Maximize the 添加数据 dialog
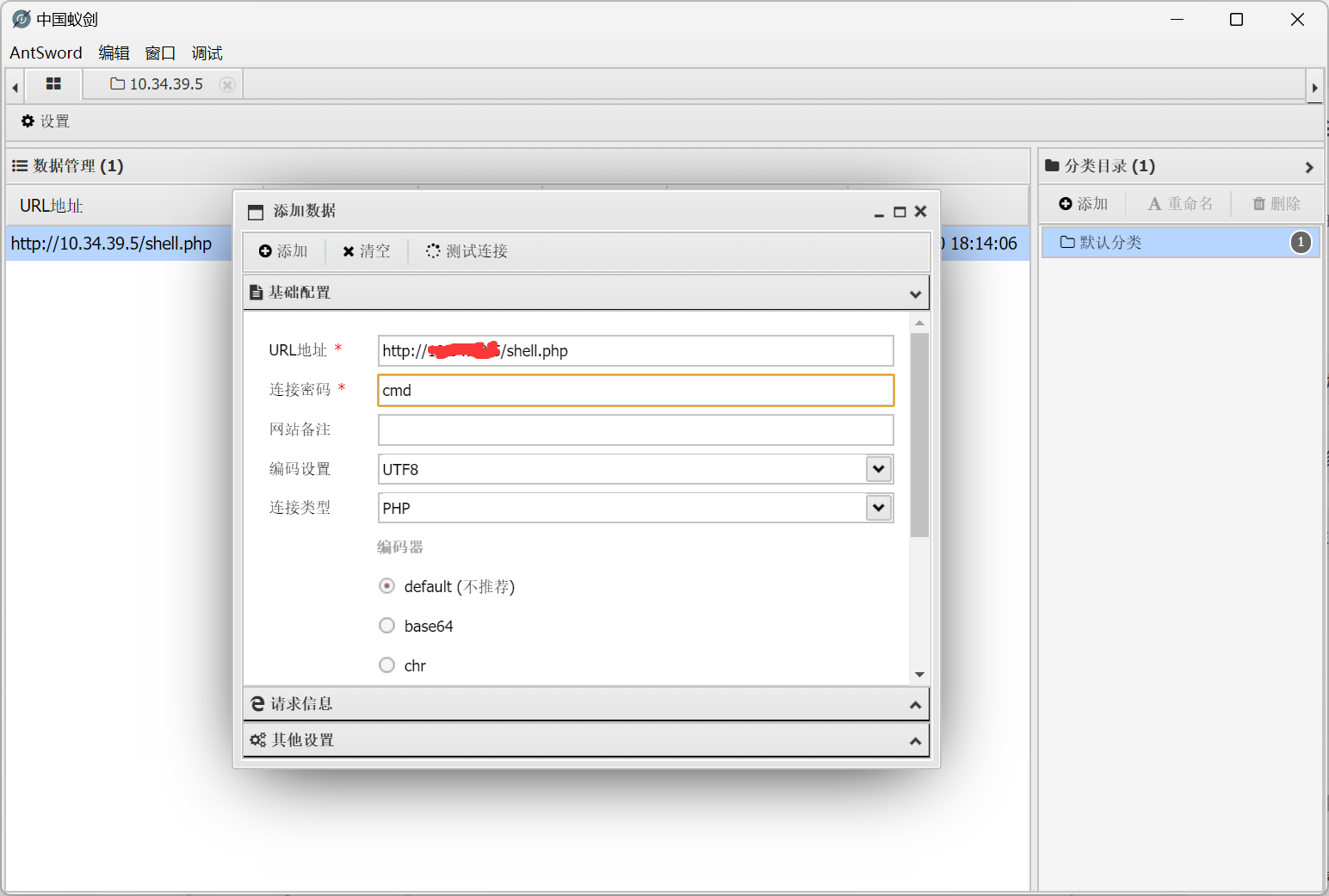The image size is (1329, 896). pyautogui.click(x=899, y=212)
